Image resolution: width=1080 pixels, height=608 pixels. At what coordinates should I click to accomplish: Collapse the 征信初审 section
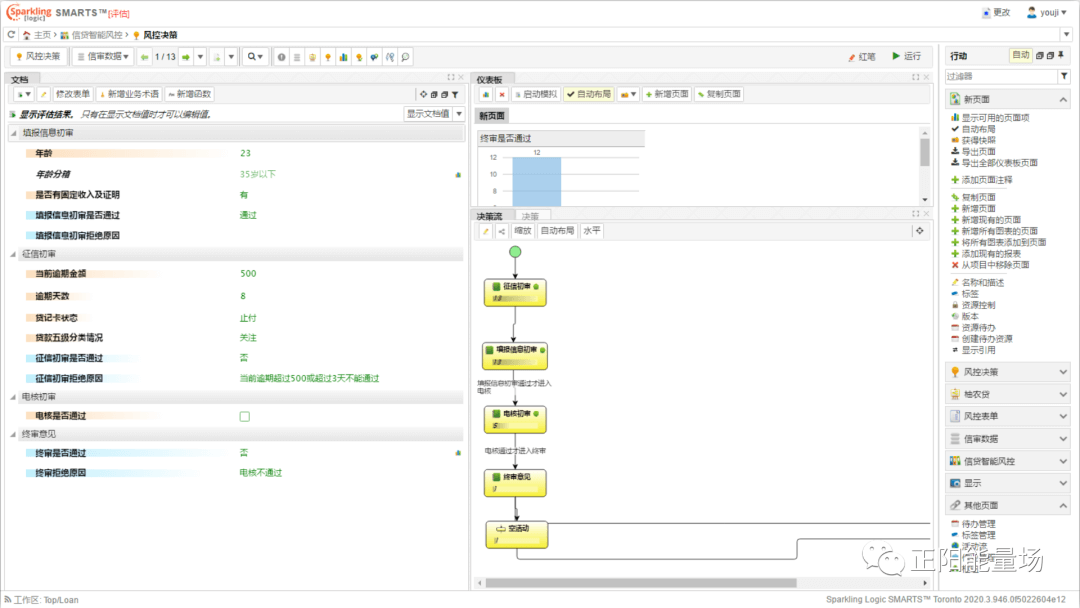click(13, 254)
